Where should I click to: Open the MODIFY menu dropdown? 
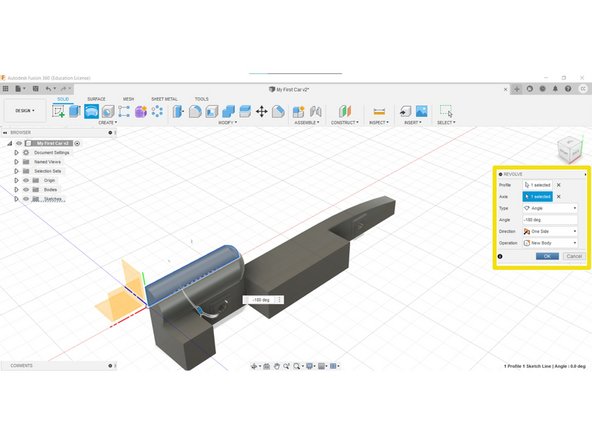point(228,123)
